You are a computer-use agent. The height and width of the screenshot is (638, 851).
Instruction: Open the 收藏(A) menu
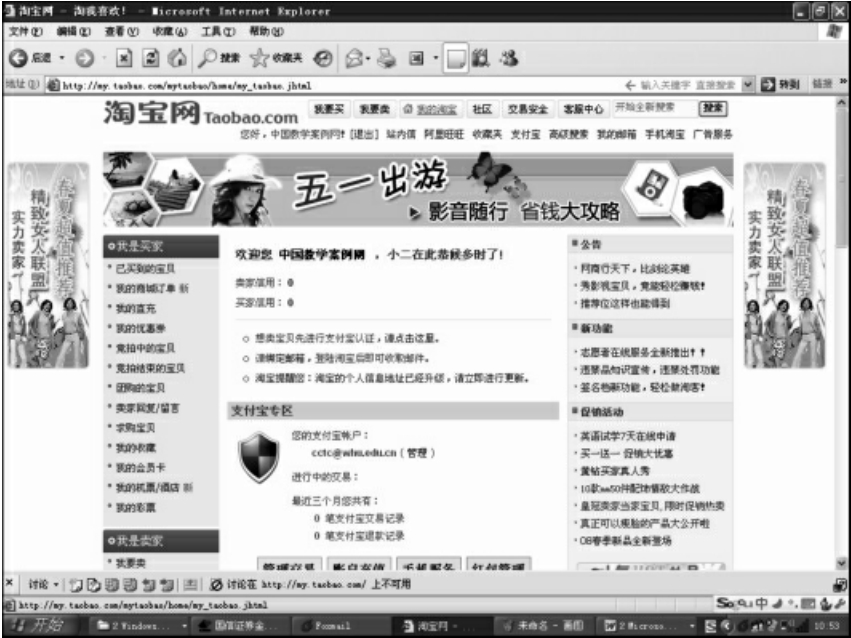coord(170,31)
